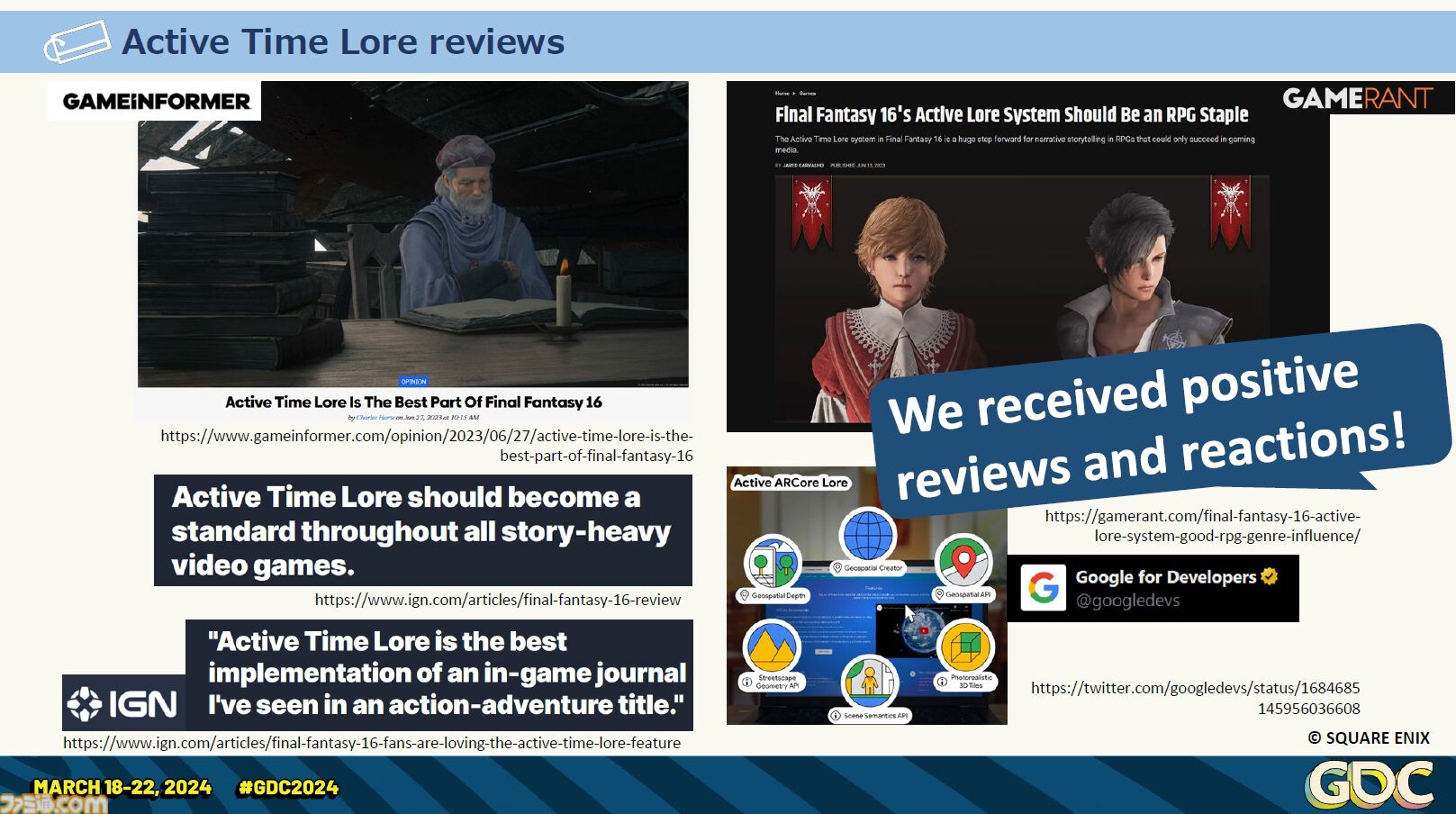Image resolution: width=1456 pixels, height=814 pixels.
Task: Open the gameinformer.com opinion article URL
Action: click(x=427, y=446)
